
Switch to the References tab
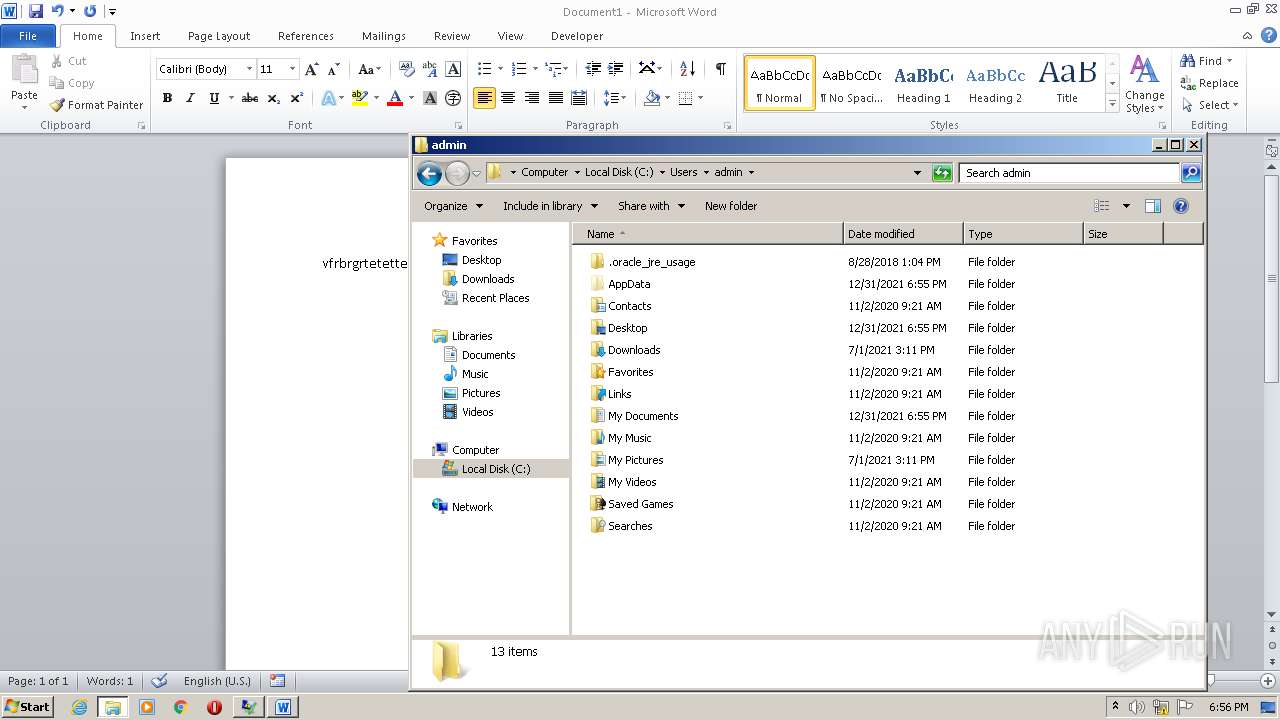click(306, 36)
